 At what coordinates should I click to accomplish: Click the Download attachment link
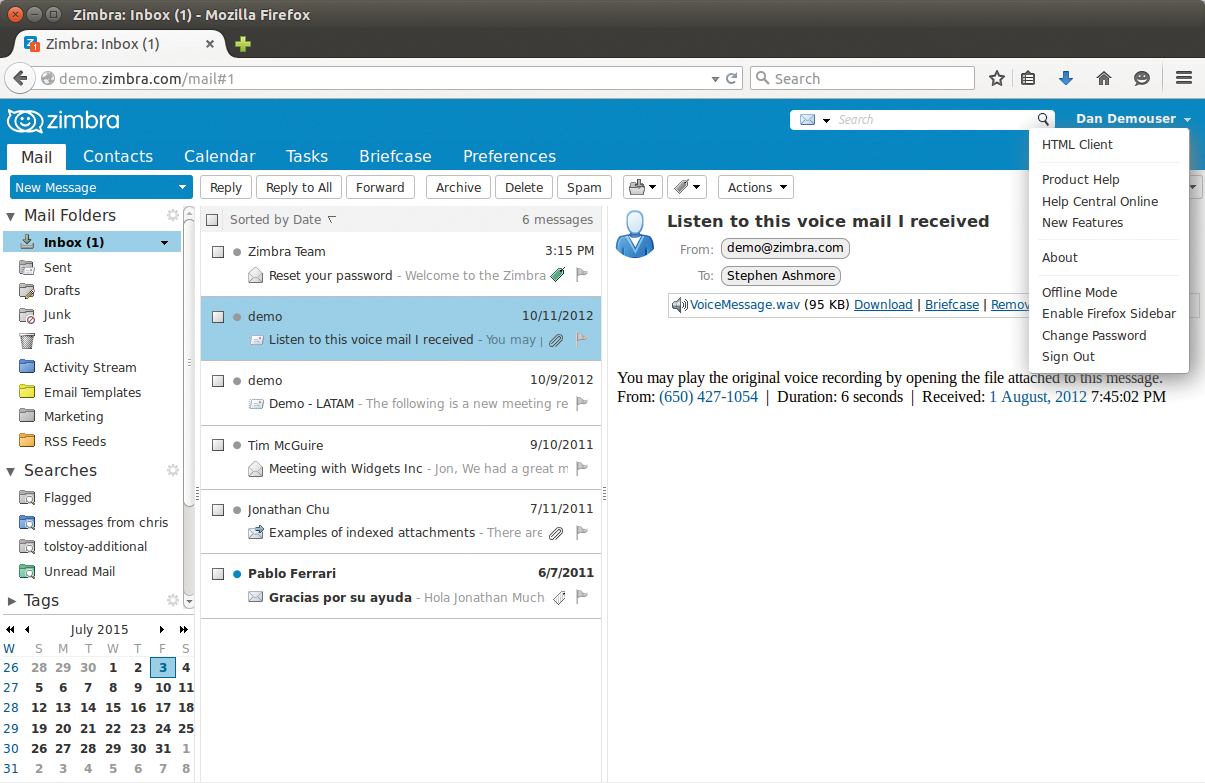pyautogui.click(x=883, y=305)
